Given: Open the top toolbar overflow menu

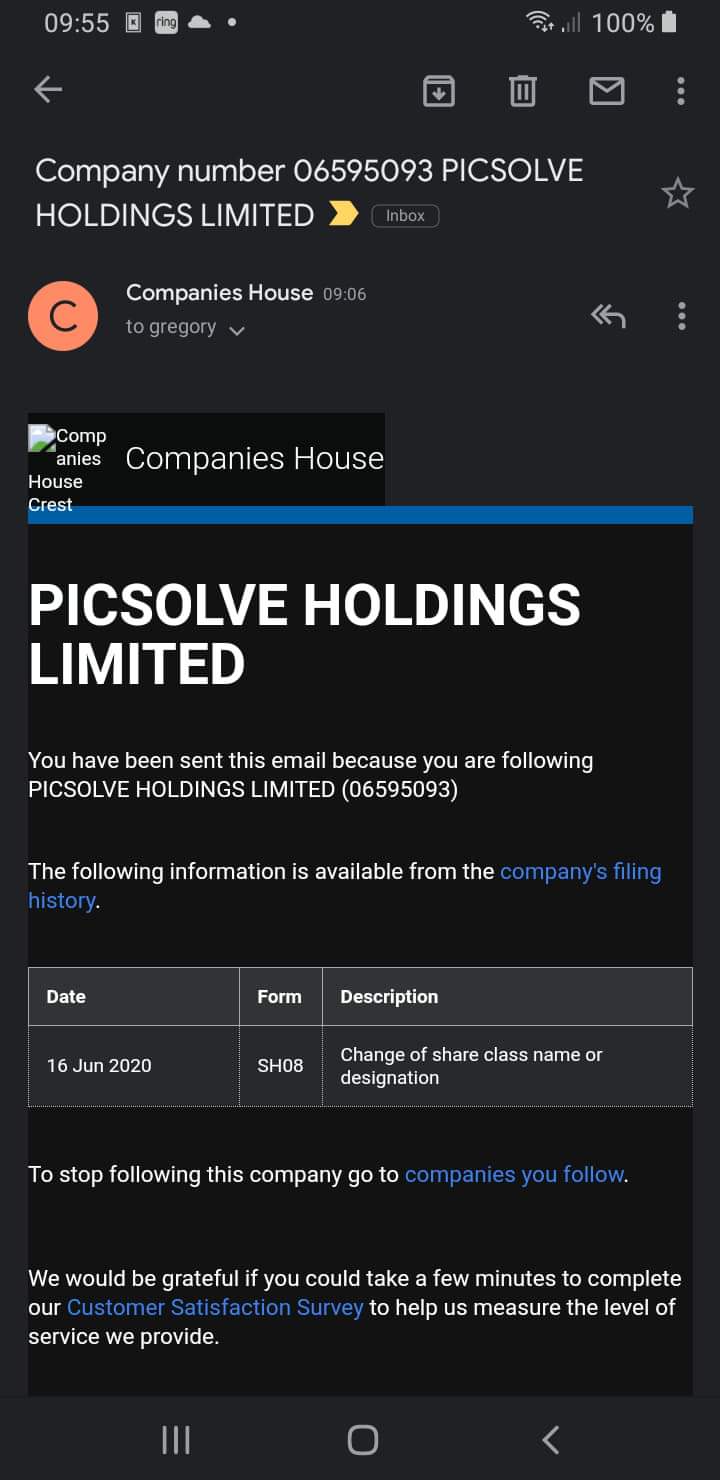Looking at the screenshot, I should 681,91.
